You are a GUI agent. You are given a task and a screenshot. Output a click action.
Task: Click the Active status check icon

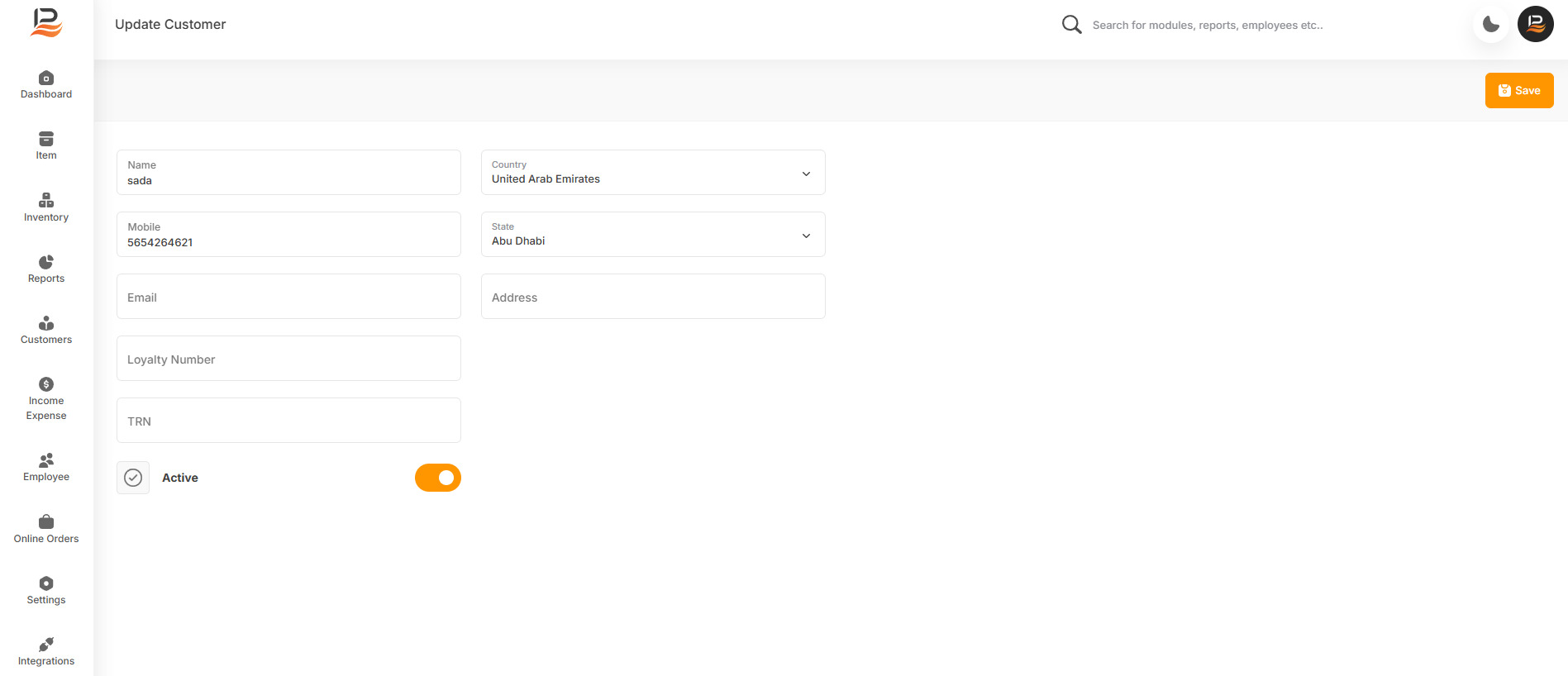coord(133,478)
